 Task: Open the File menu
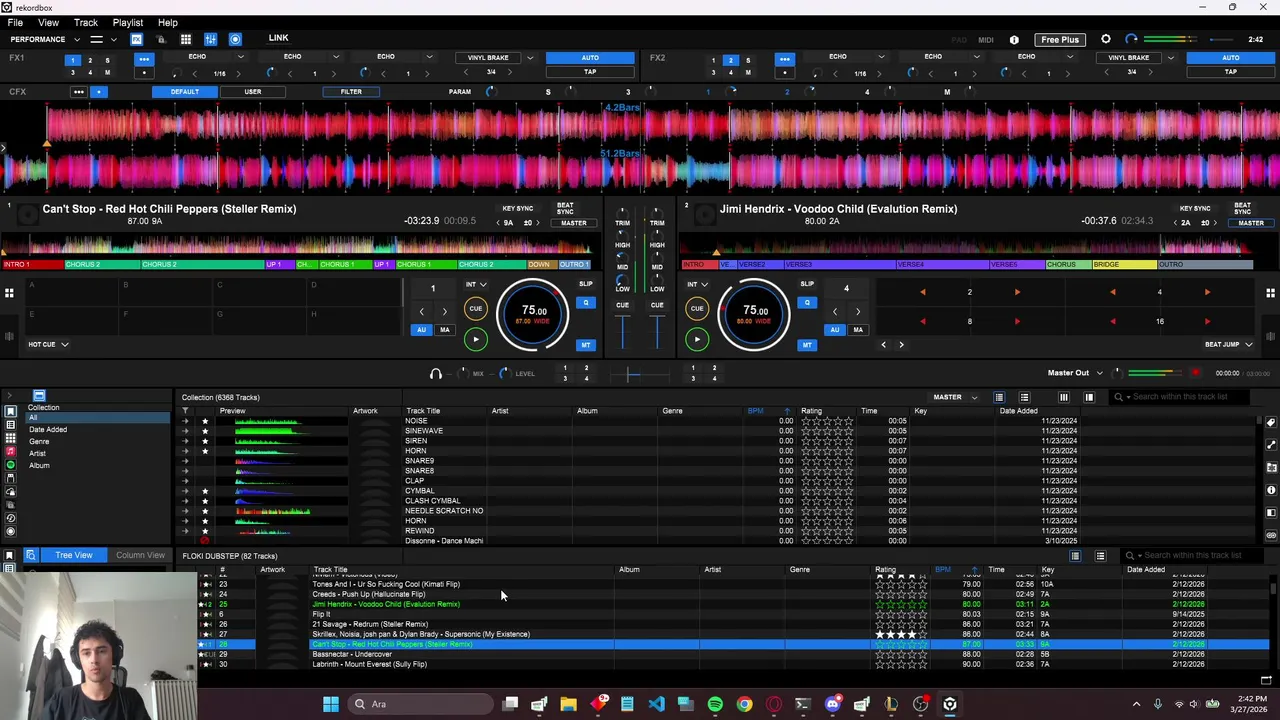click(15, 22)
